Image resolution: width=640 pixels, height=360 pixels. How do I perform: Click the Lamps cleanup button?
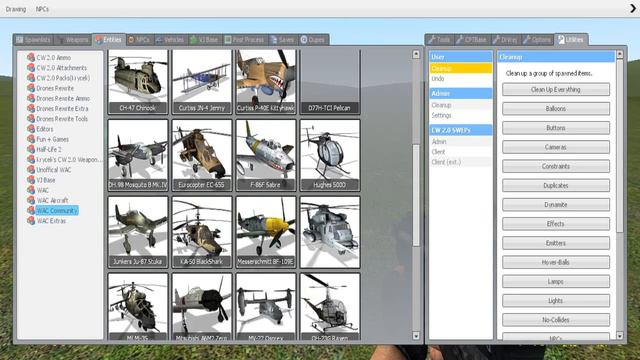point(556,281)
